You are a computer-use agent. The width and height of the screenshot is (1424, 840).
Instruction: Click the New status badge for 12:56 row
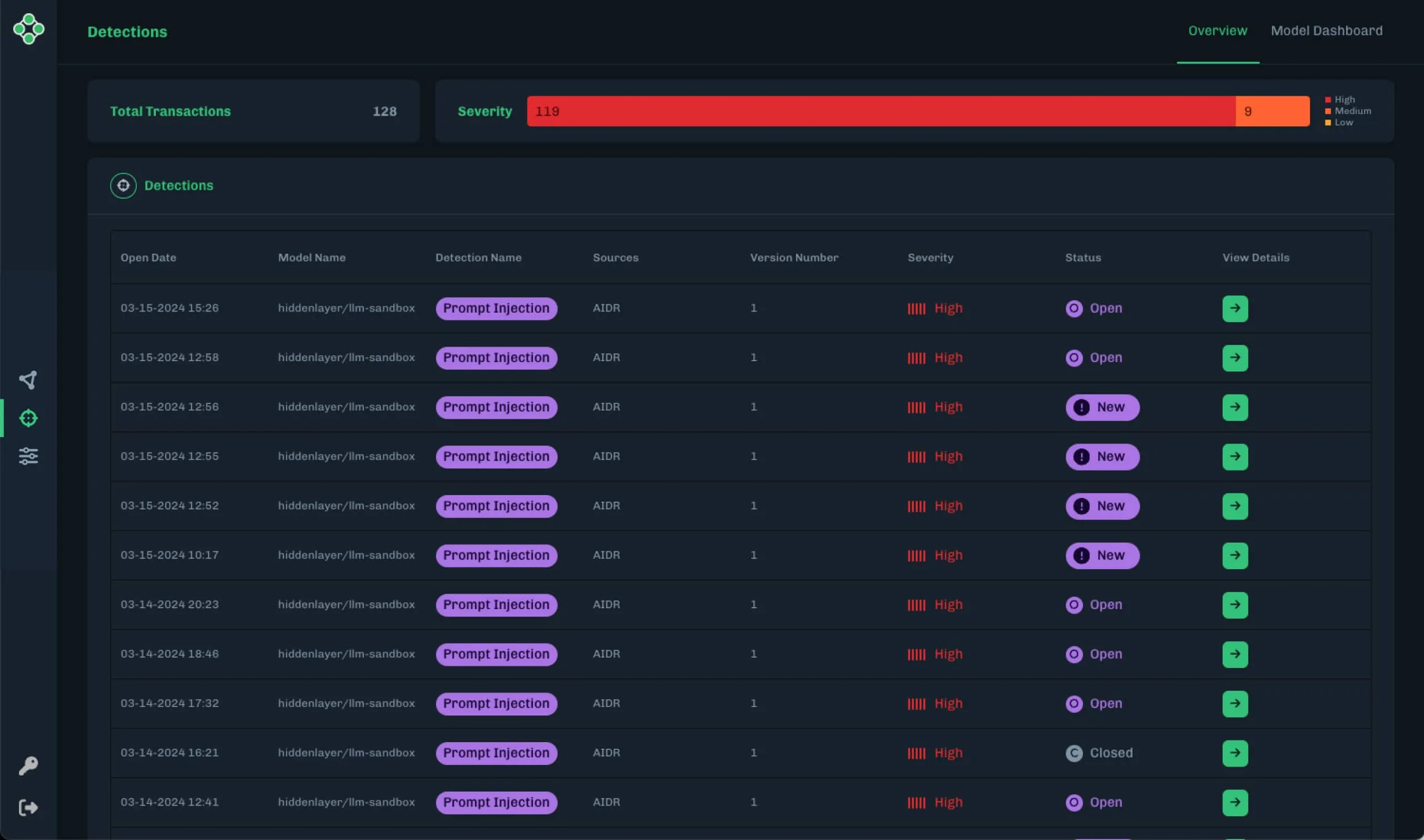point(1102,407)
